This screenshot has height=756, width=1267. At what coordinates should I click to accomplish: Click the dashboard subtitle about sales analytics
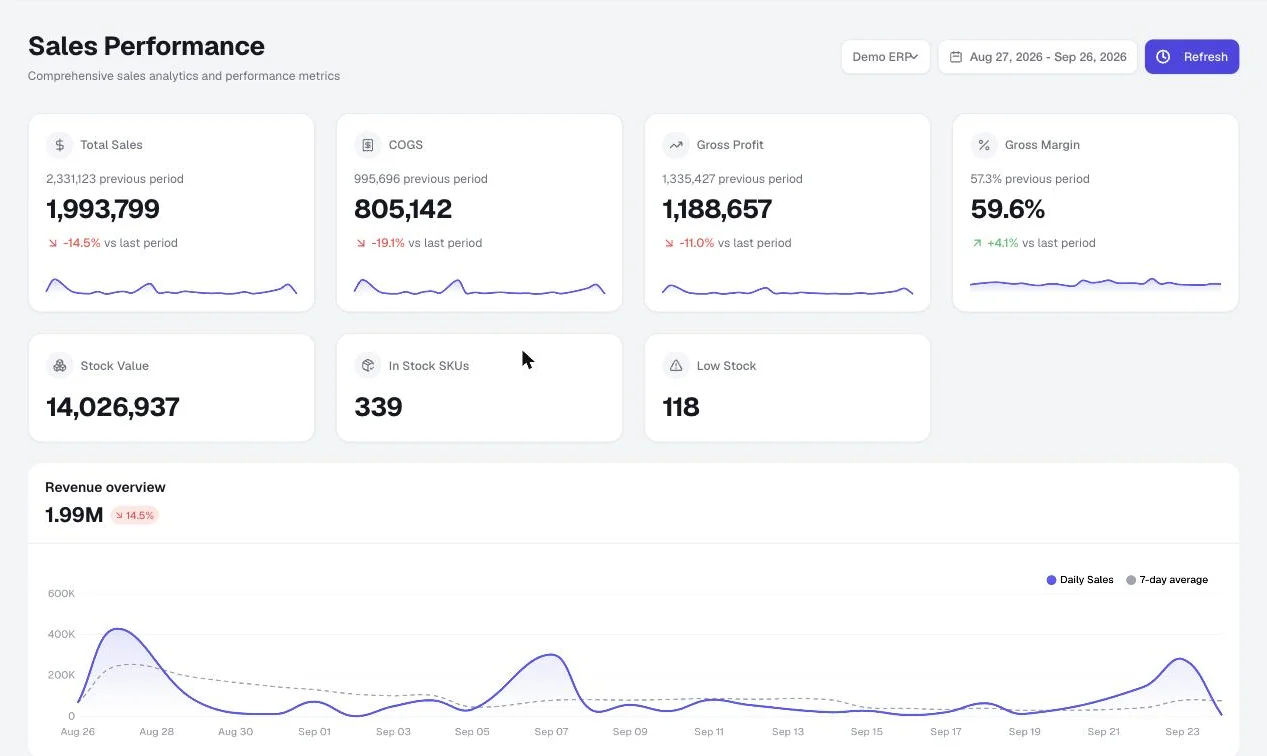click(x=184, y=76)
